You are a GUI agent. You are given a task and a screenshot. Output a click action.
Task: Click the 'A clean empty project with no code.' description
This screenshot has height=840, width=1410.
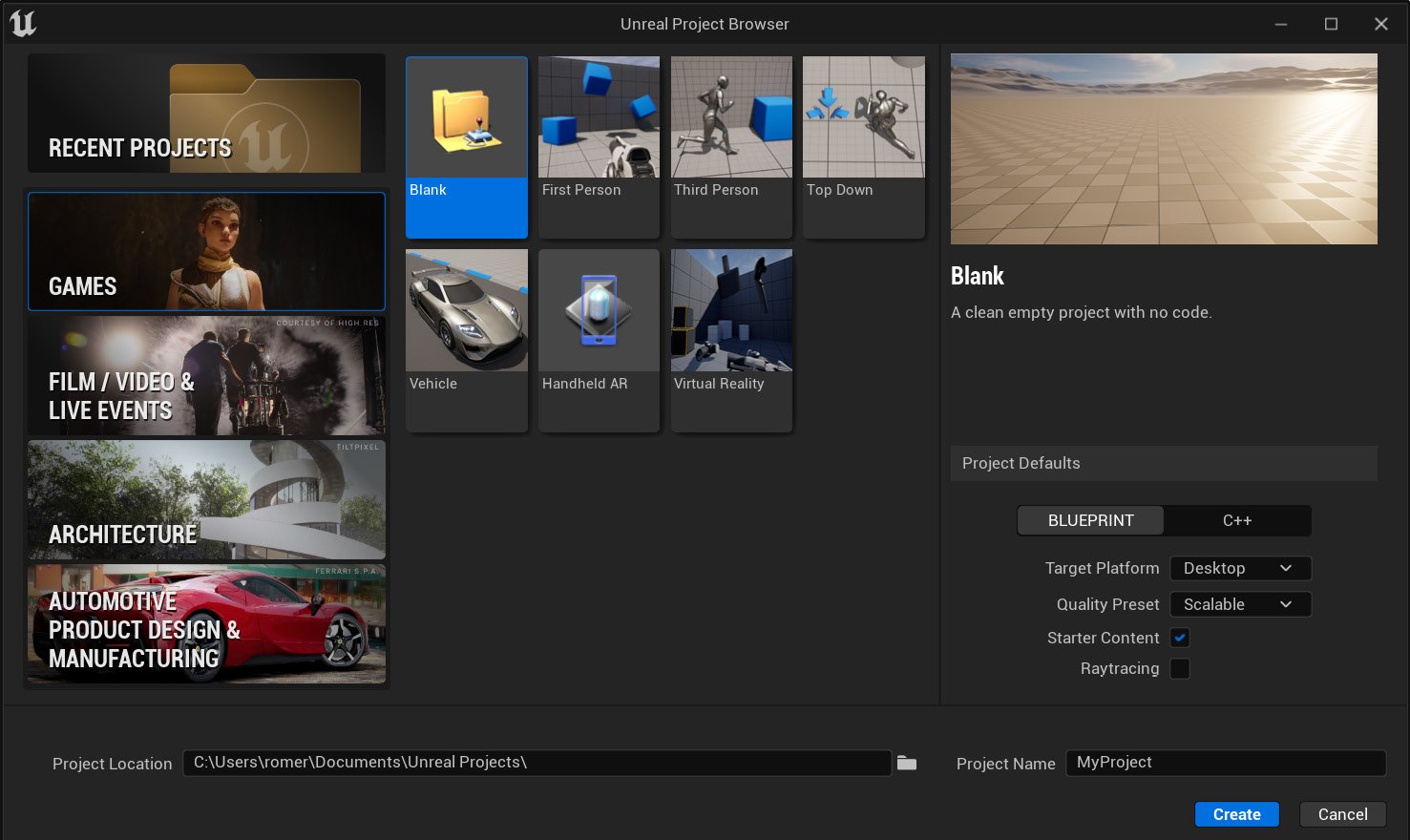click(1082, 312)
